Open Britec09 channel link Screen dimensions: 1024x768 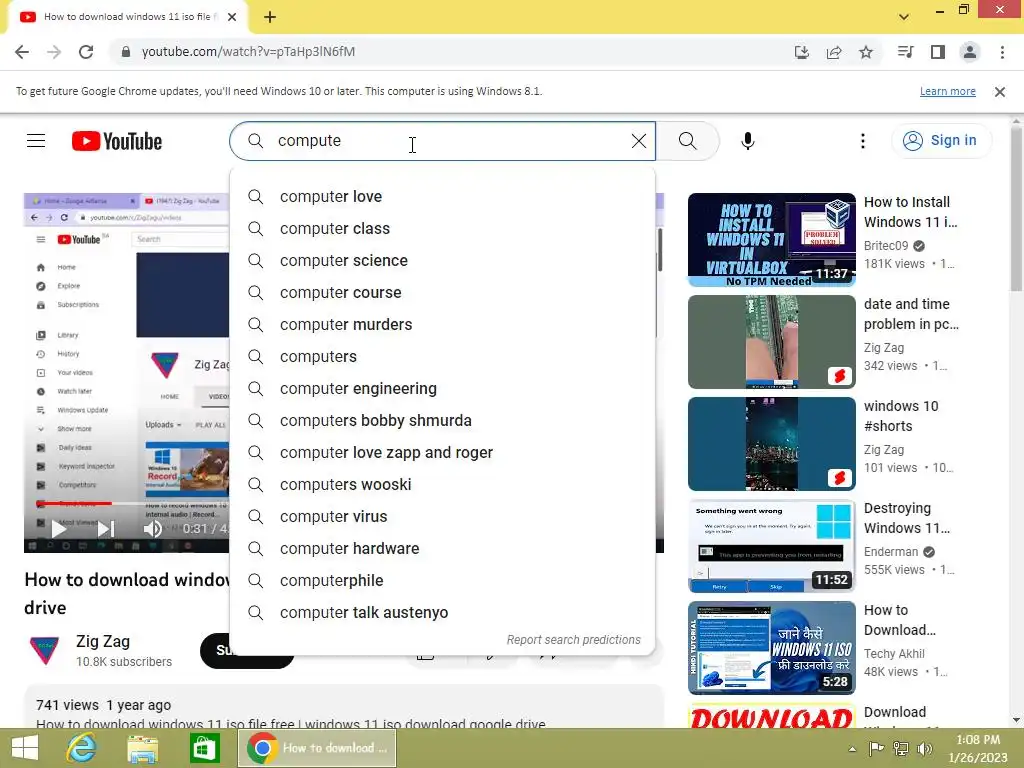point(886,246)
